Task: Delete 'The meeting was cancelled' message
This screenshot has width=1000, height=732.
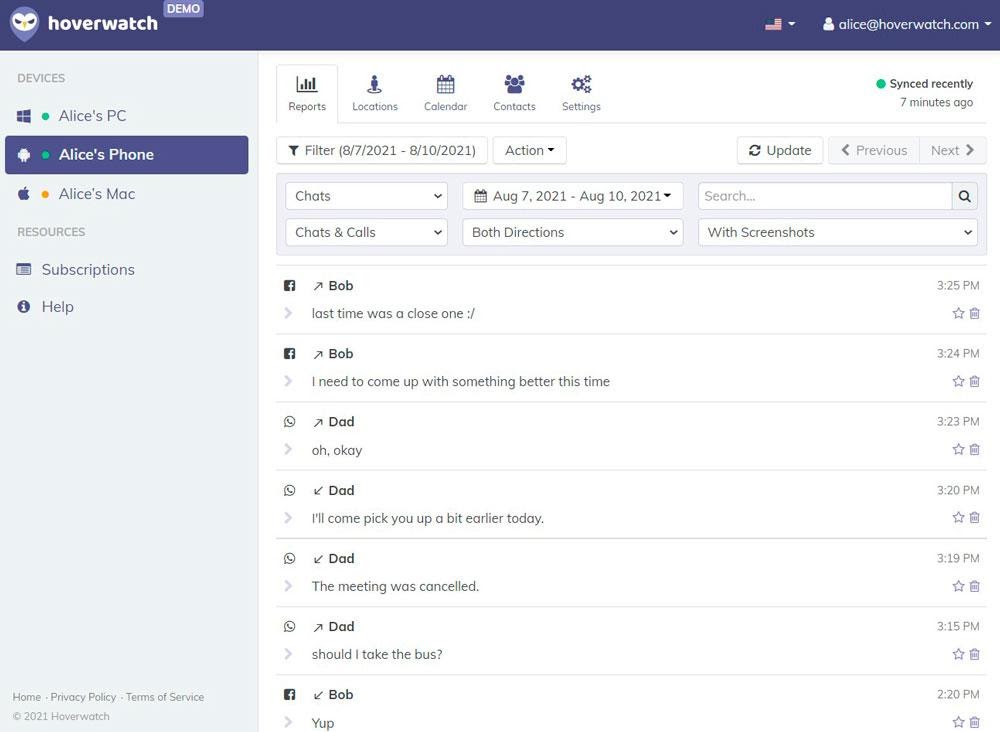Action: click(x=974, y=586)
